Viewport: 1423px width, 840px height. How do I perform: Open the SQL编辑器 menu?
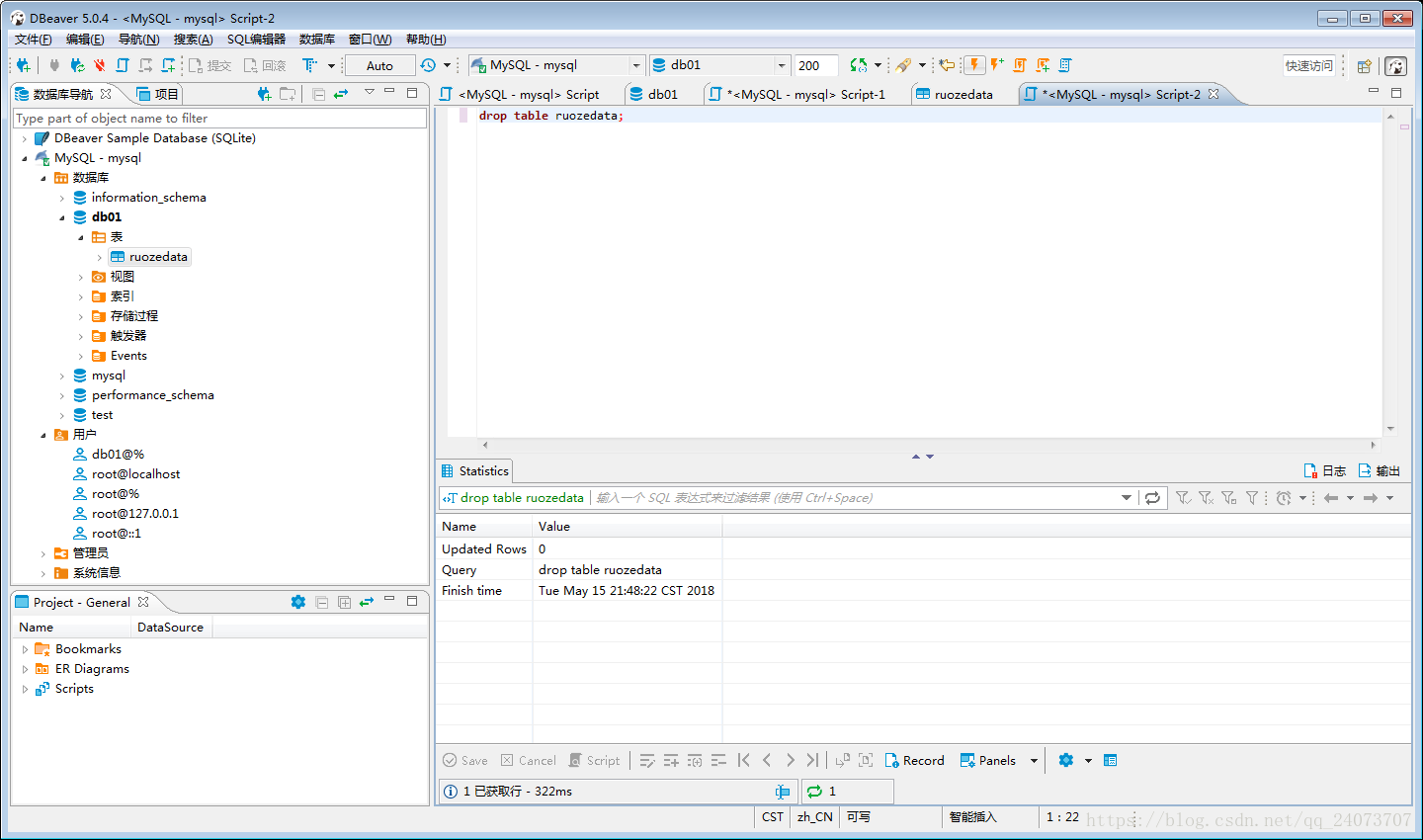click(x=256, y=39)
